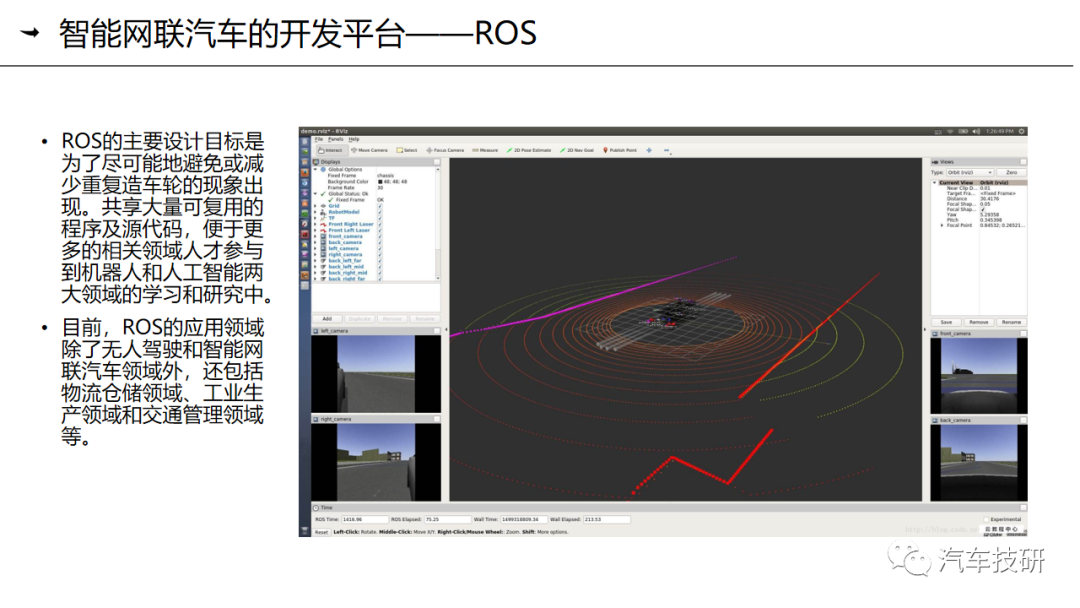Select the 2D Nav Goal tool
This screenshot has height=608, width=1080.
click(577, 150)
